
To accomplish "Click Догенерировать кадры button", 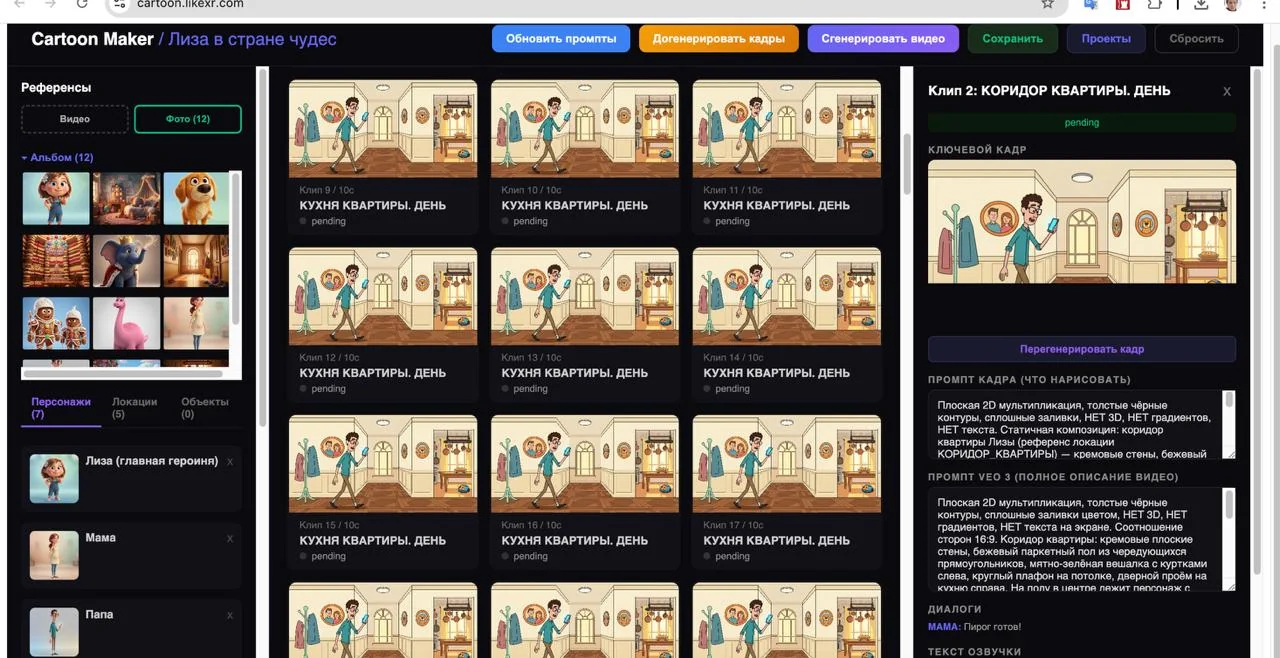I will [x=719, y=39].
